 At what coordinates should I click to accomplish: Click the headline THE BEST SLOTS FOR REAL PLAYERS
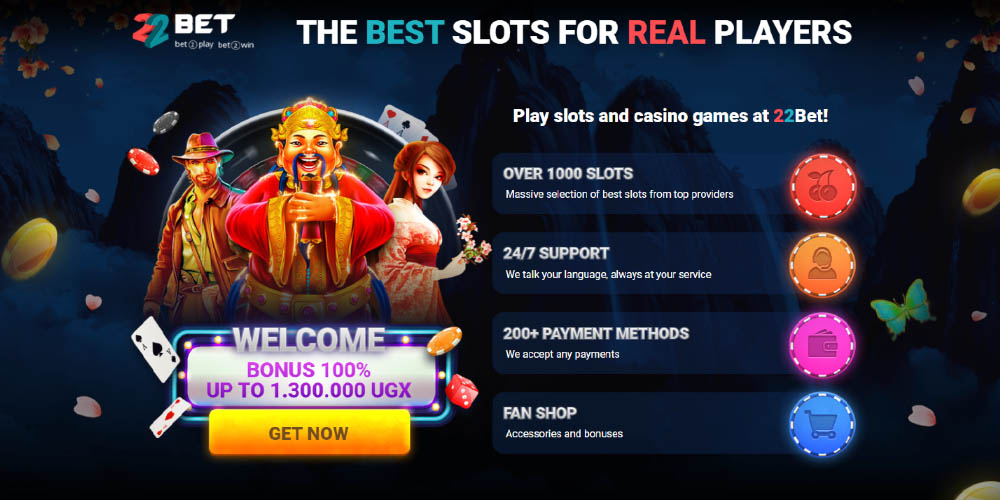(574, 32)
